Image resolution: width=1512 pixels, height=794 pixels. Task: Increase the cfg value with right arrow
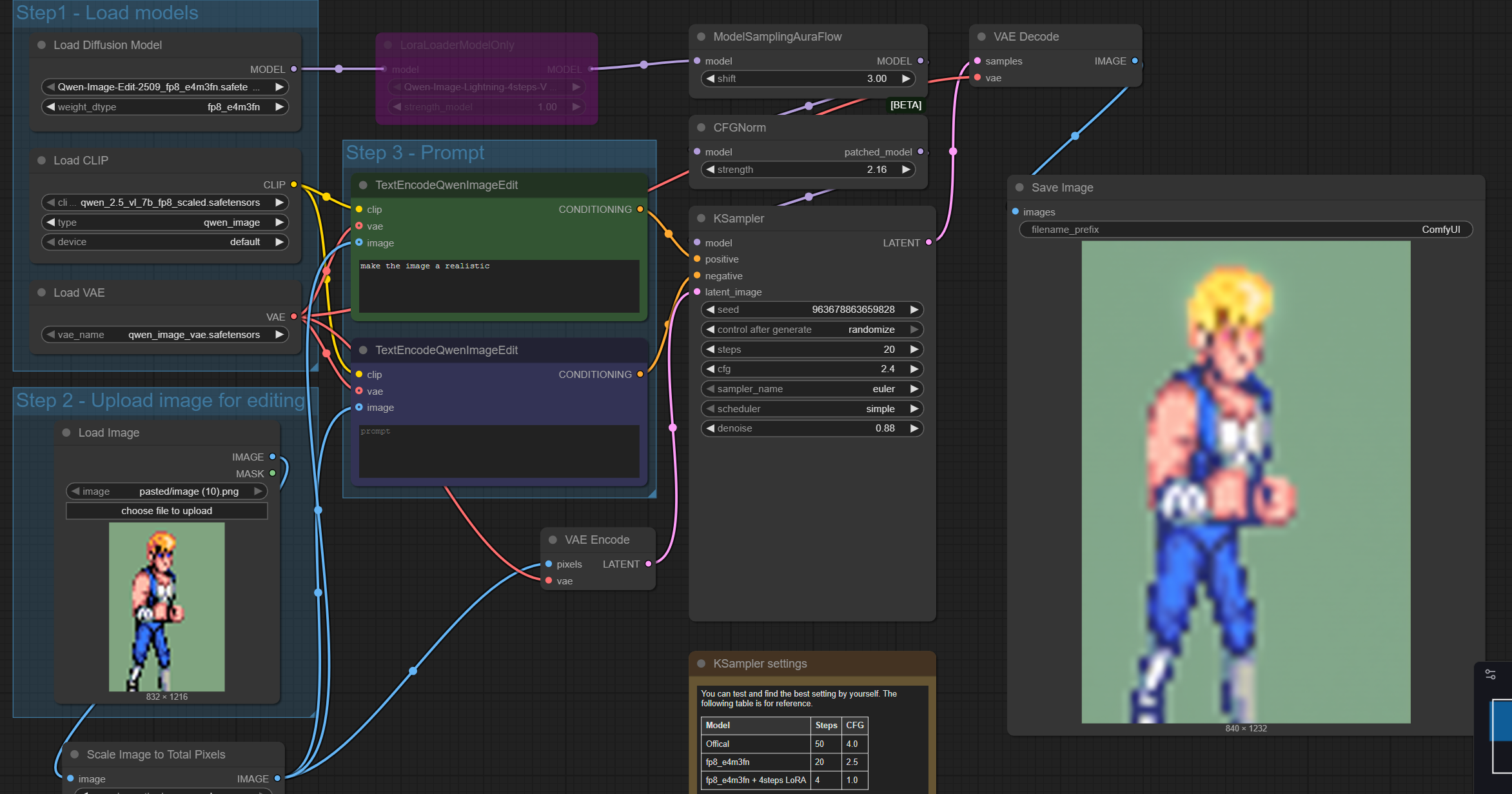click(914, 369)
